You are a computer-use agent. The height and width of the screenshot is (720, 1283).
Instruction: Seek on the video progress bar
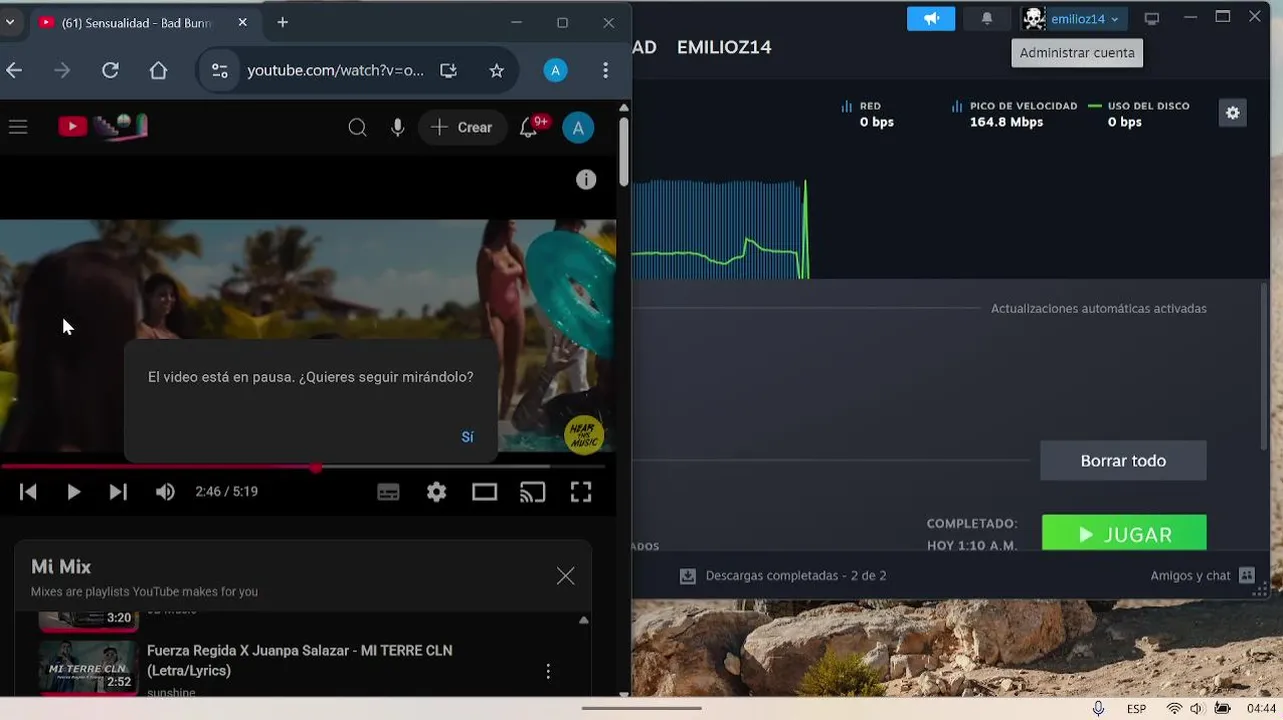(x=303, y=467)
